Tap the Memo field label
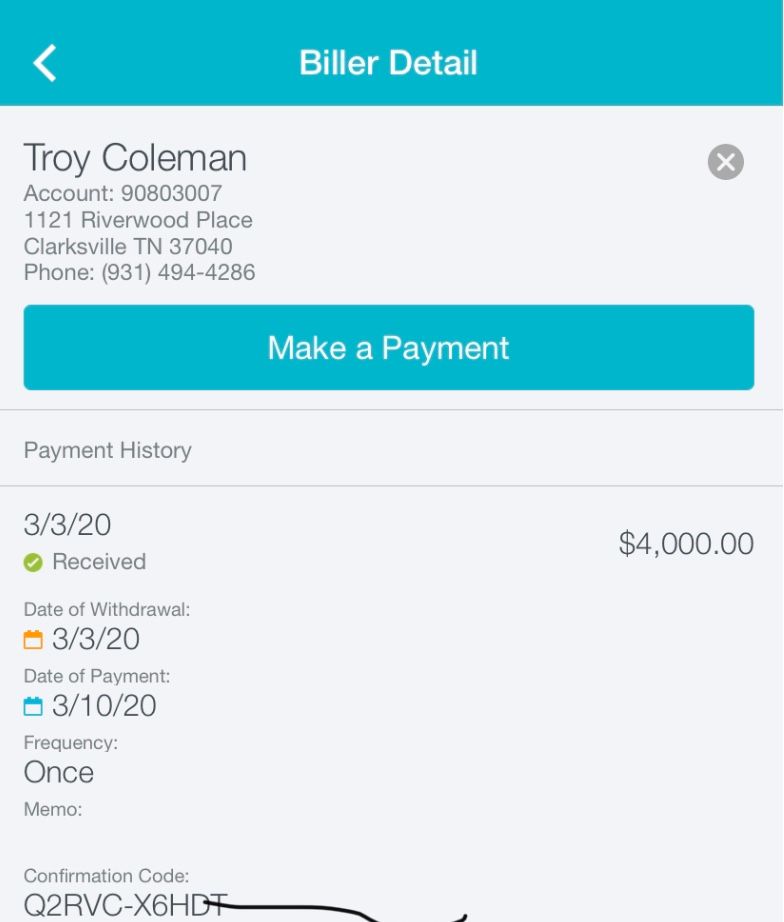This screenshot has width=784, height=922. 53,809
